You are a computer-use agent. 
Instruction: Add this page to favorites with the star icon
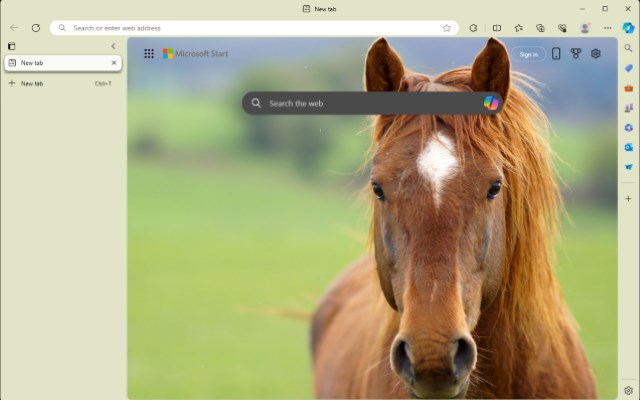(x=447, y=28)
